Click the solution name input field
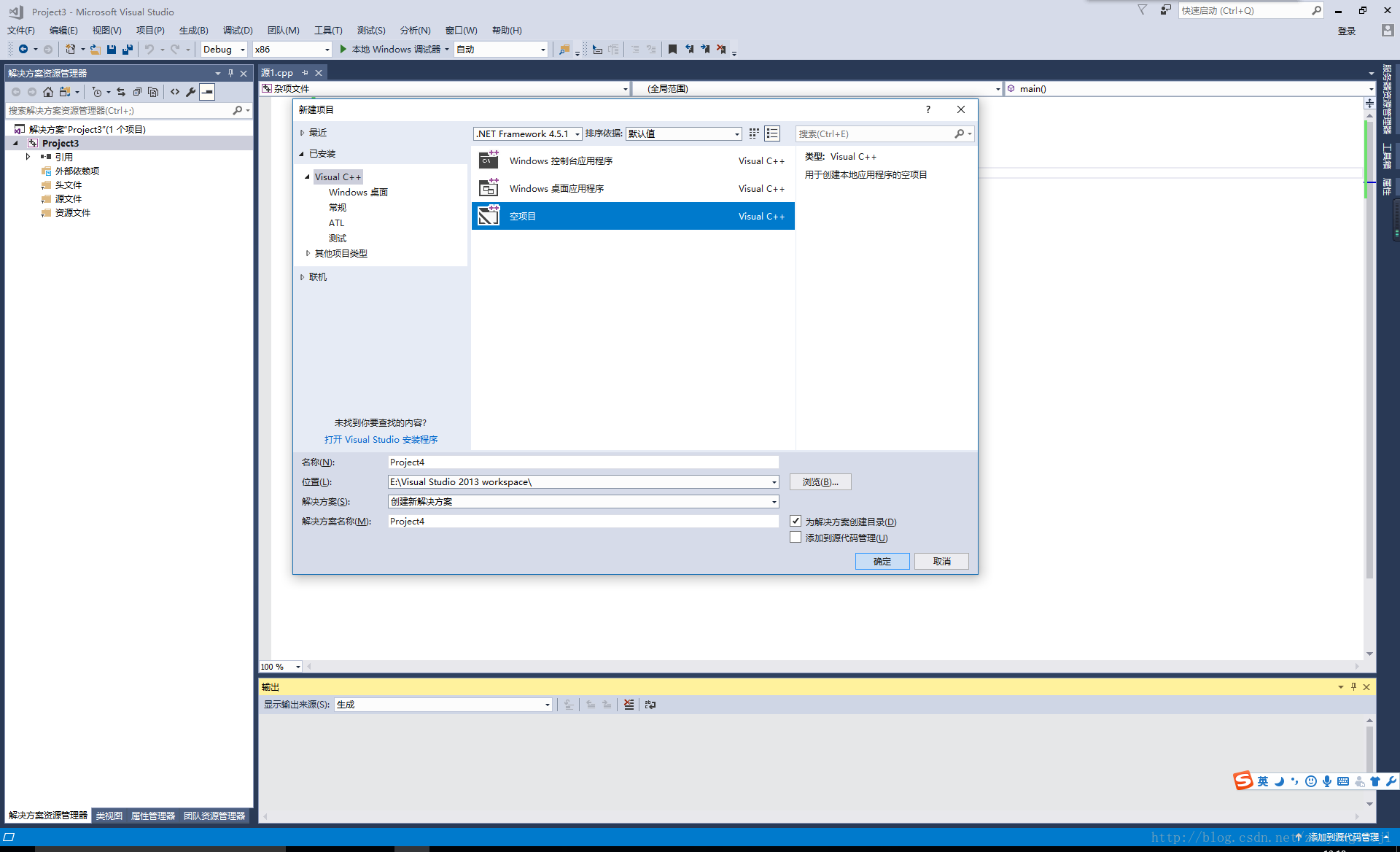 click(583, 522)
